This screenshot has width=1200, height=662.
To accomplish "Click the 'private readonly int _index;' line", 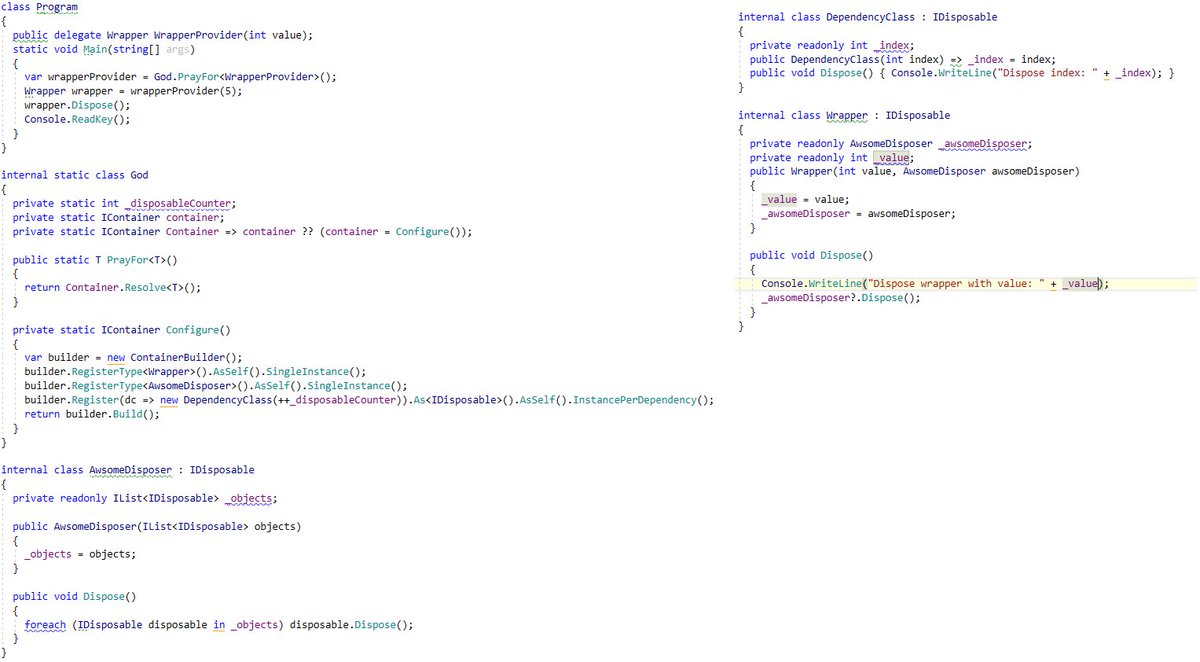I will pos(832,45).
